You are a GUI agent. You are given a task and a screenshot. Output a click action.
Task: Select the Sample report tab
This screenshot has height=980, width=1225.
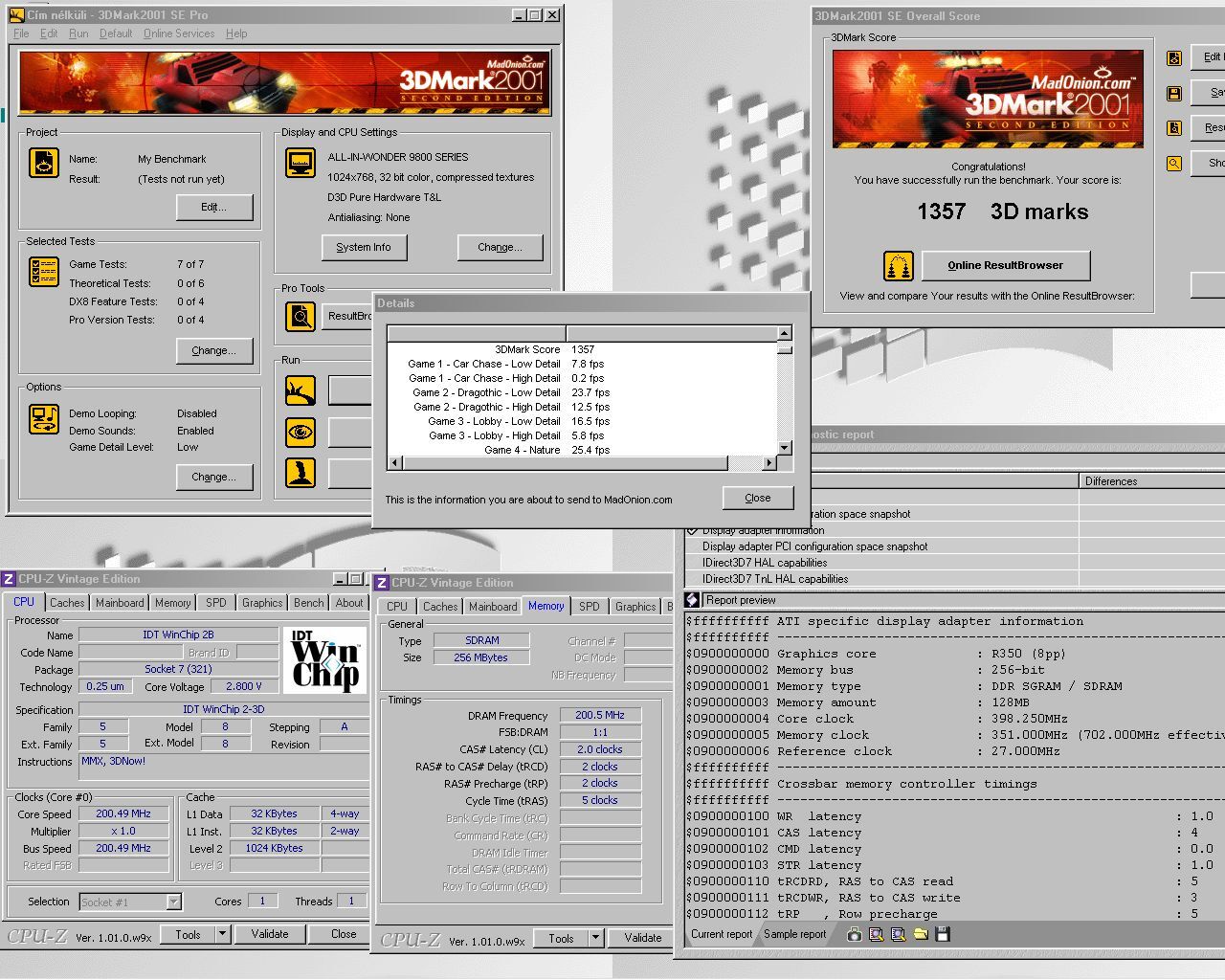point(794,934)
